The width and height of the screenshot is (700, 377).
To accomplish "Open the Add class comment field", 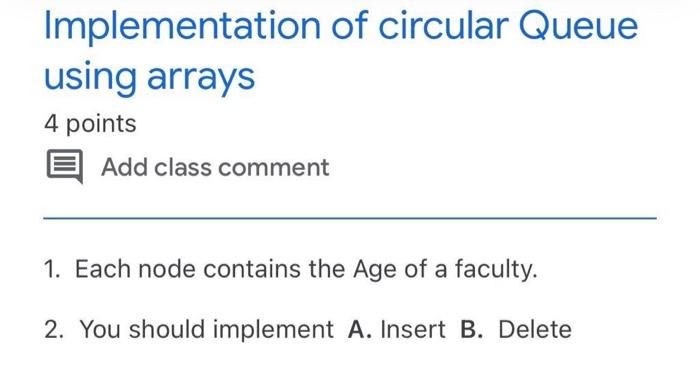I will [x=215, y=168].
